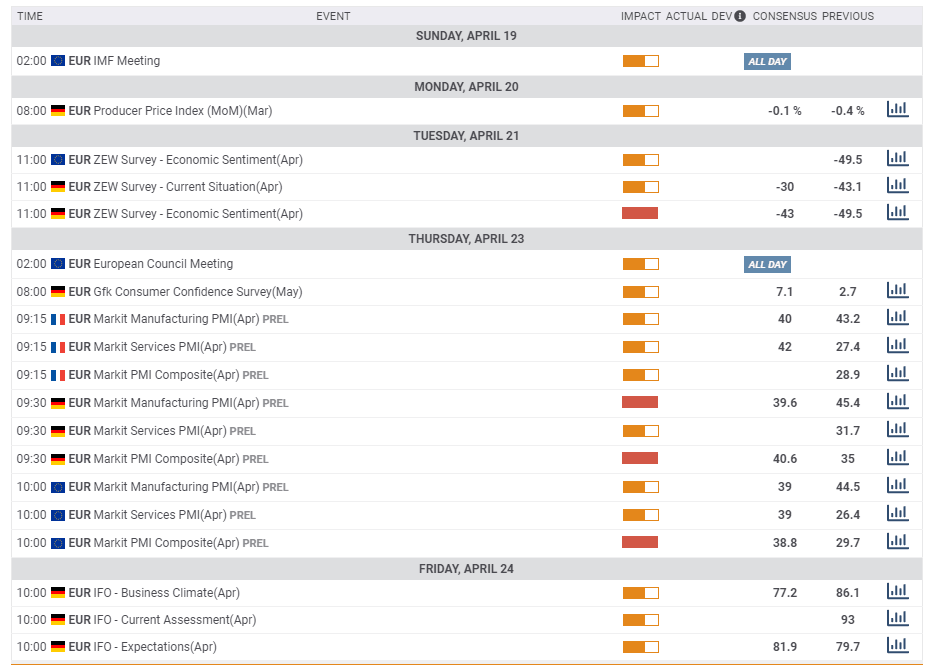Open chart for ZEW Survey - Current Situation
Viewport: 933px width, 665px height.
coord(897,186)
